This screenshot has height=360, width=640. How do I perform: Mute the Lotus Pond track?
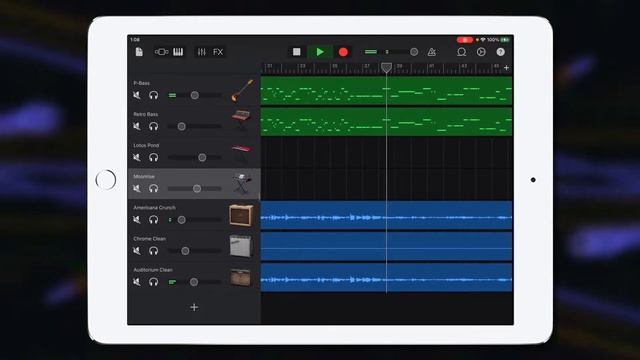(x=137, y=157)
